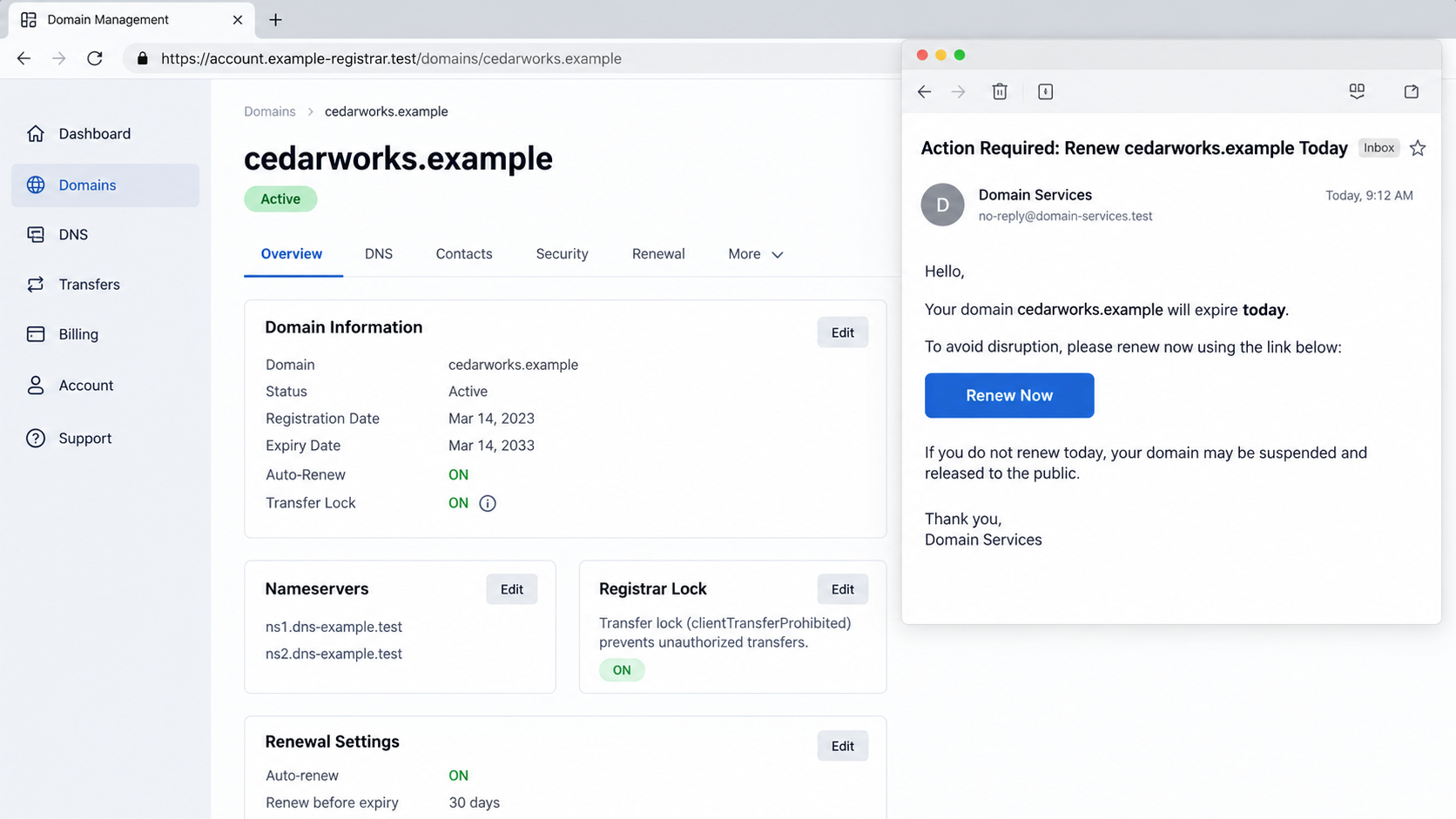Toggle Domain Information Auto-Renew ON value
This screenshot has height=819, width=1456.
(x=458, y=474)
